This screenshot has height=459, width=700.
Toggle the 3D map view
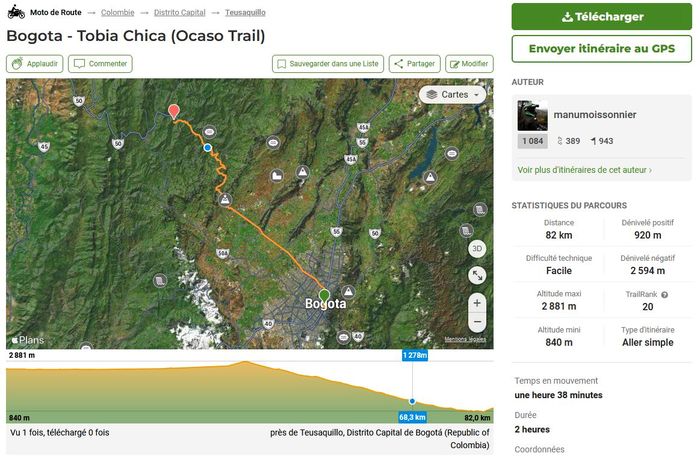coord(477,248)
